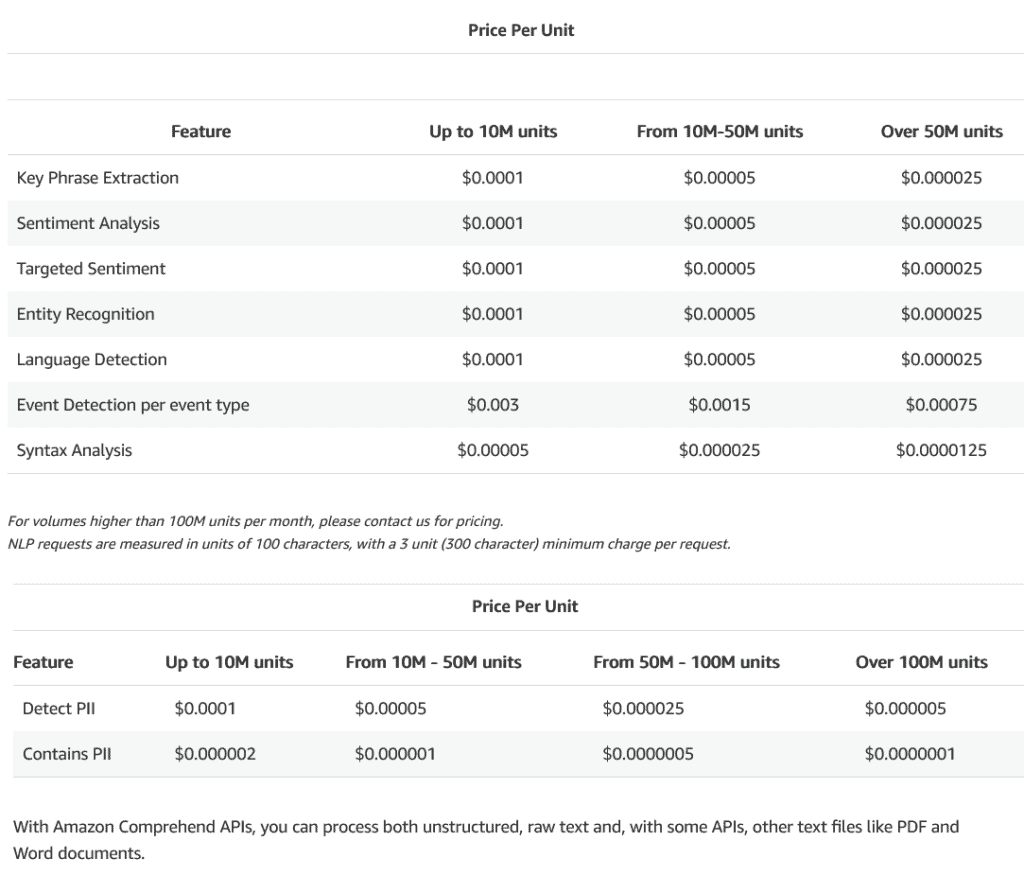1024x876 pixels.
Task: Select Key Phrase Extraction Over 50M price
Action: [942, 178]
